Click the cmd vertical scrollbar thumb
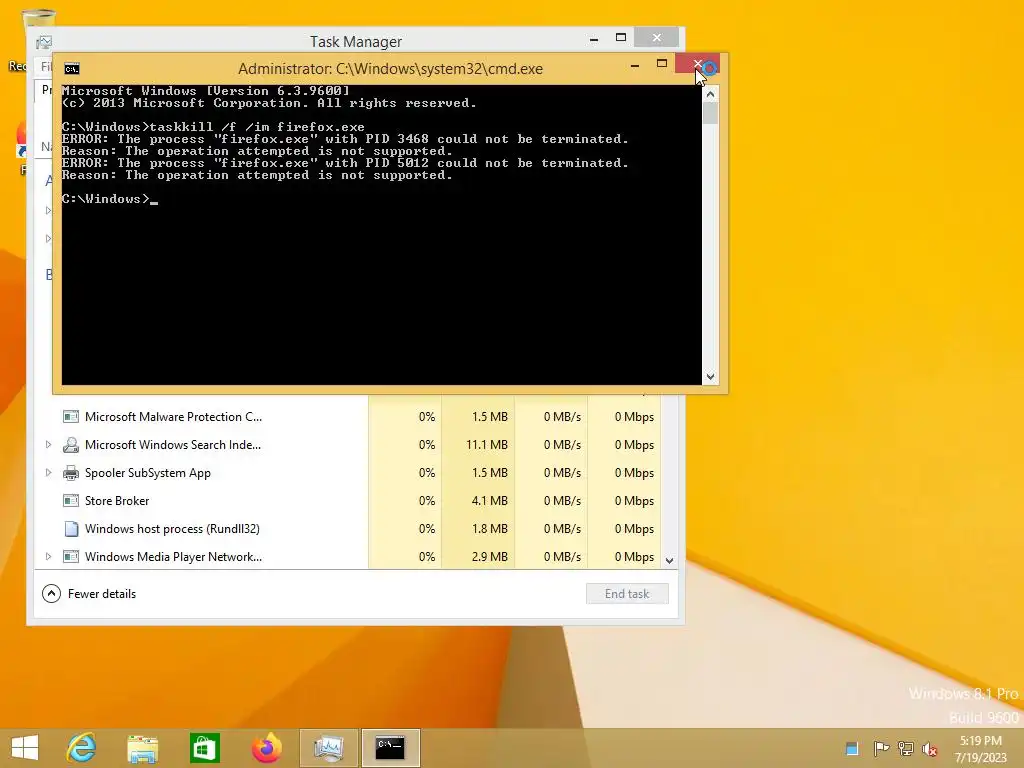 coord(711,114)
